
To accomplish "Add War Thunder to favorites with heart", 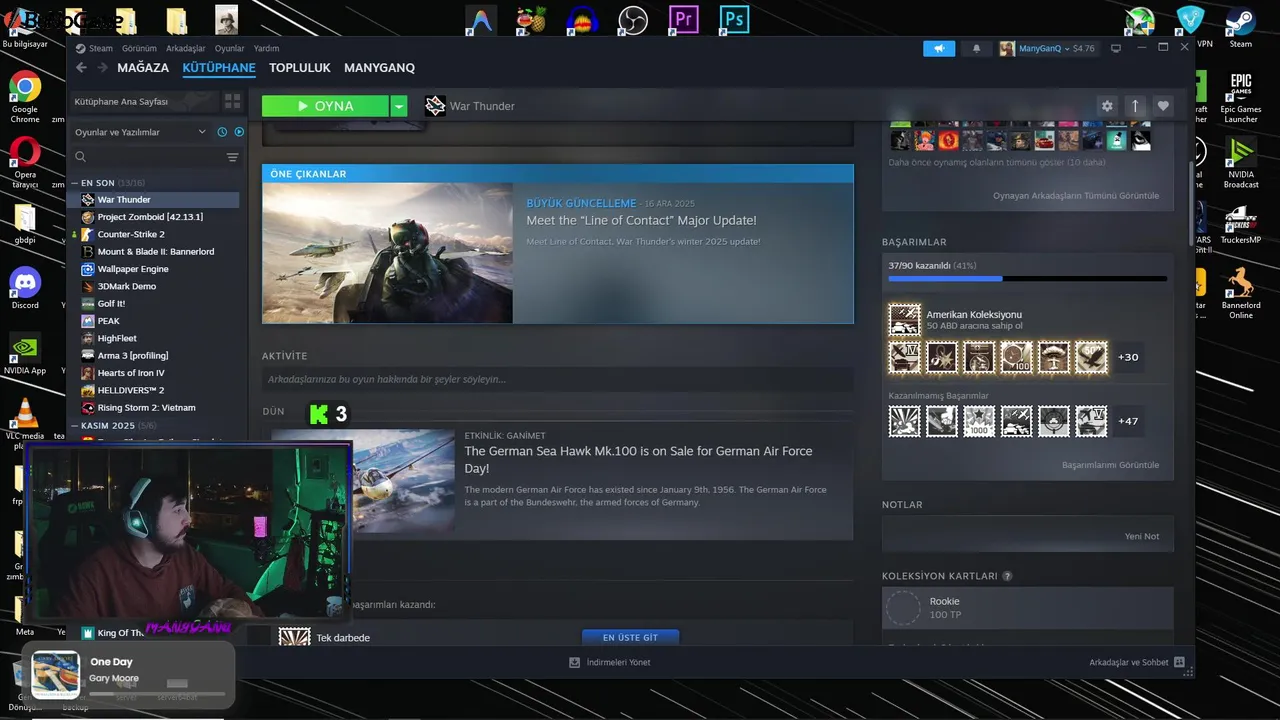I will coord(1163,106).
